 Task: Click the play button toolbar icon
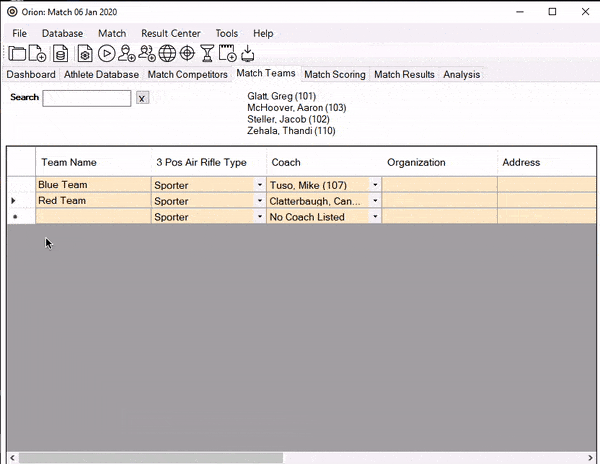click(x=106, y=54)
